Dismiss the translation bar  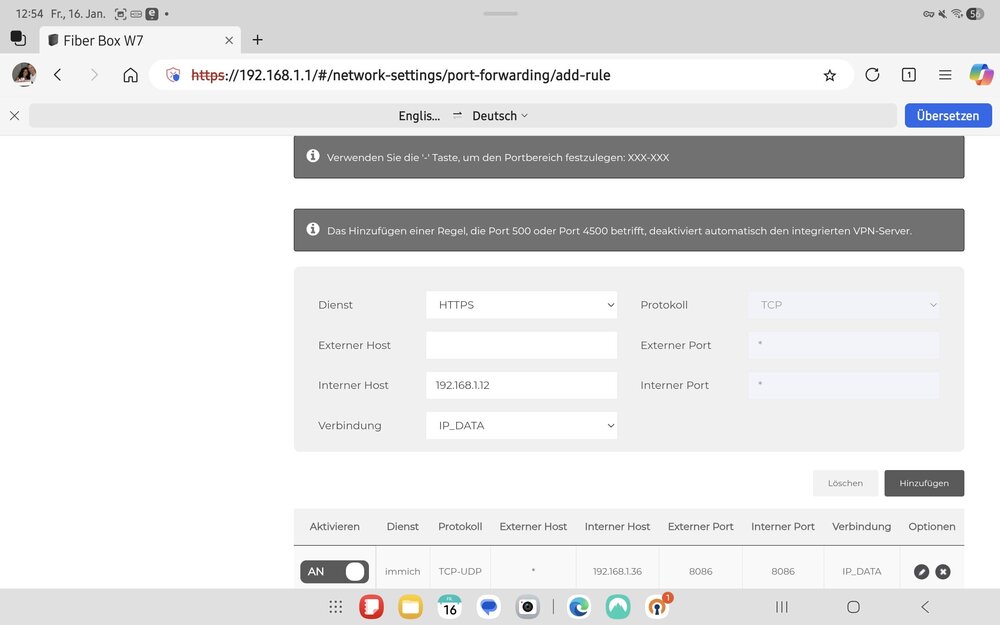[15, 115]
